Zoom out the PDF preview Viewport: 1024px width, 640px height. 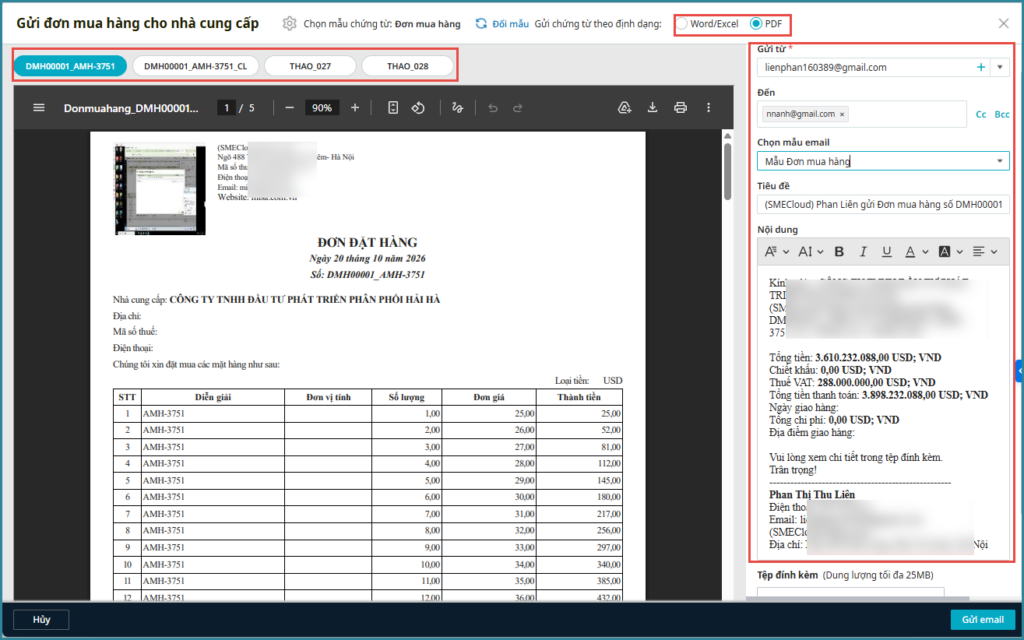290,108
